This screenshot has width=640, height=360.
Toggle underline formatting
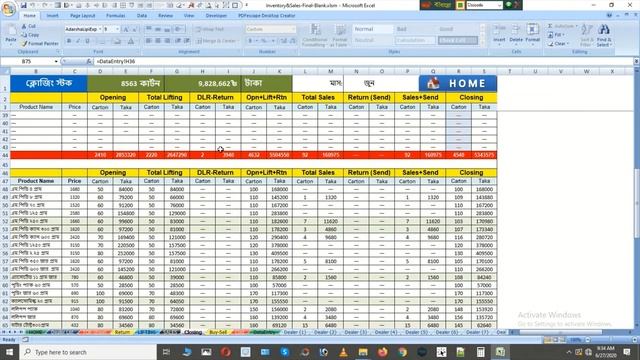coord(87,41)
